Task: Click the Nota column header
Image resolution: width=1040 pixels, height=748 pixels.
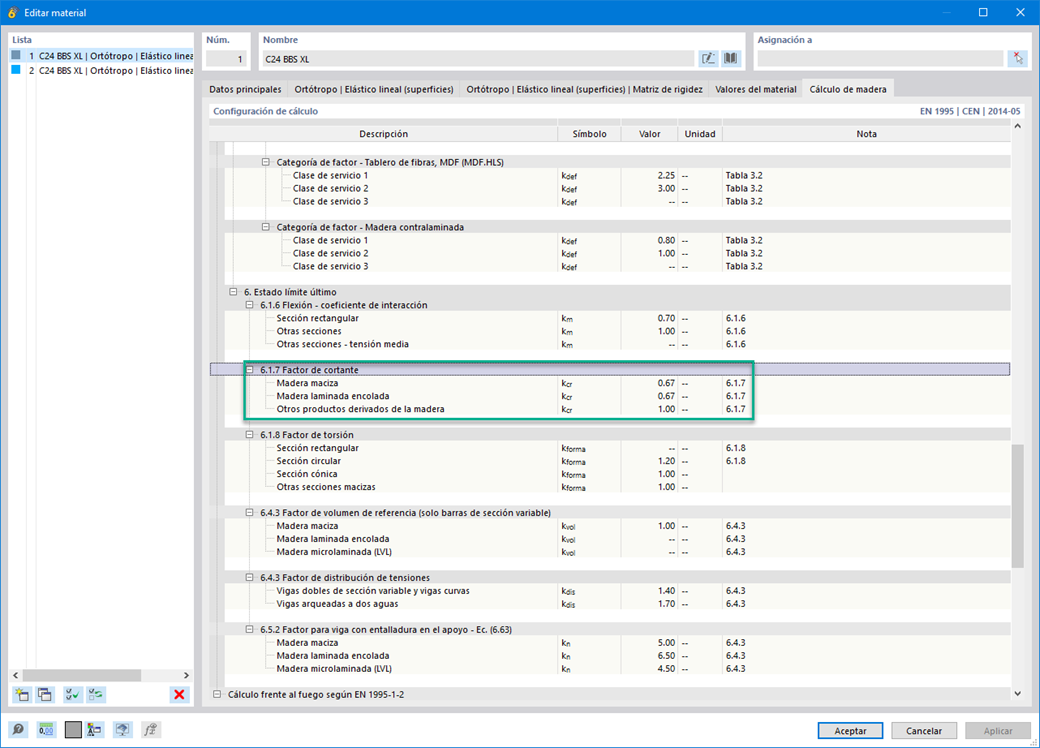Action: [x=866, y=134]
